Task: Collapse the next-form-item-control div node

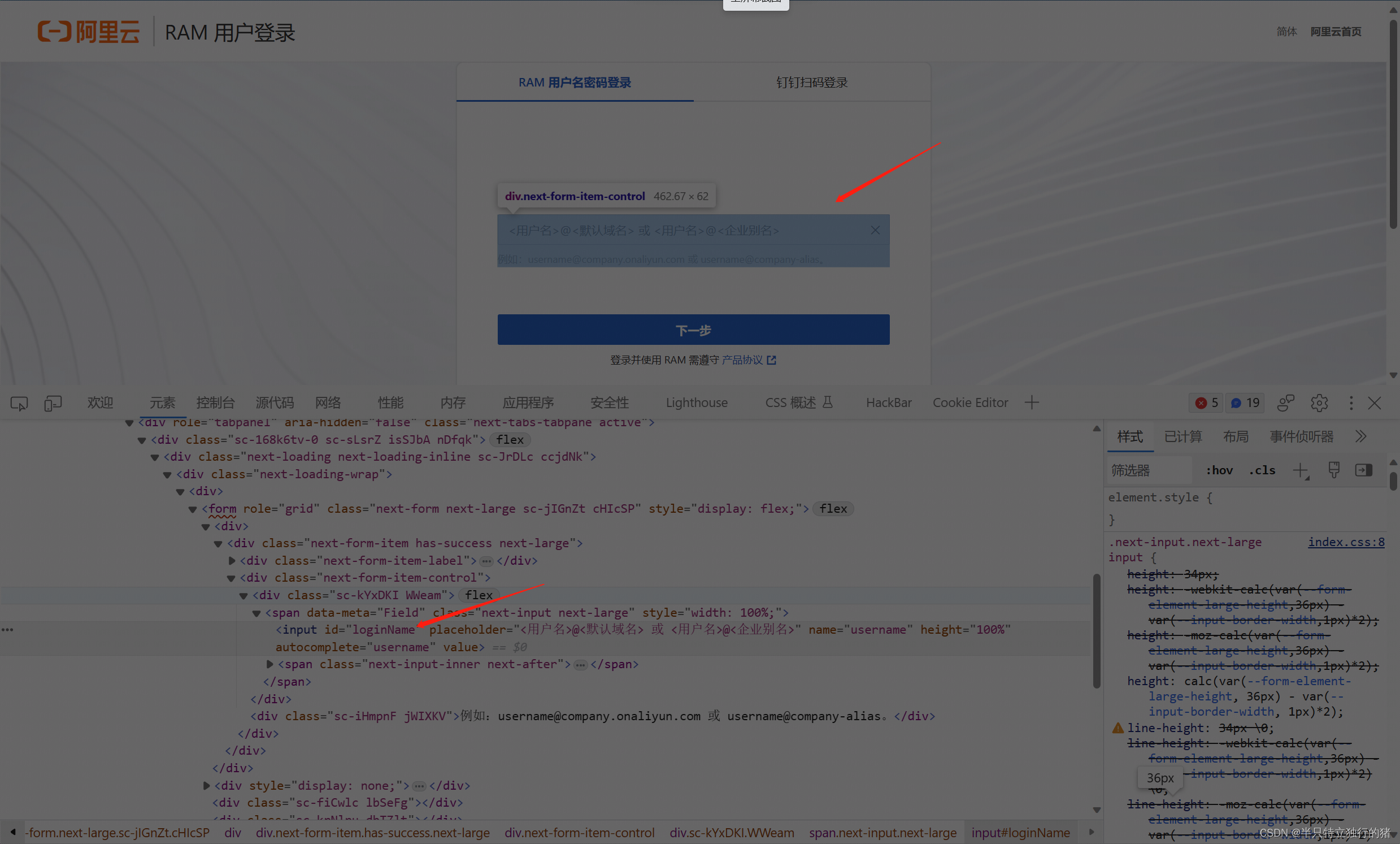Action: tap(231, 578)
